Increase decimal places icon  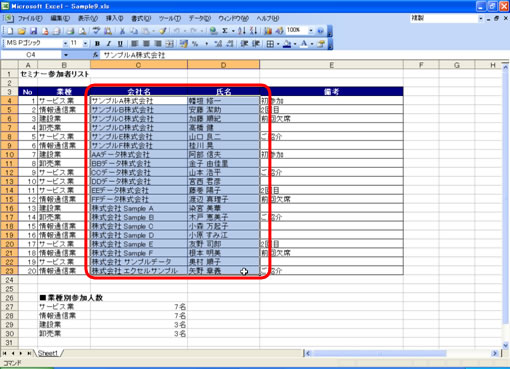pyautogui.click(x=218, y=44)
